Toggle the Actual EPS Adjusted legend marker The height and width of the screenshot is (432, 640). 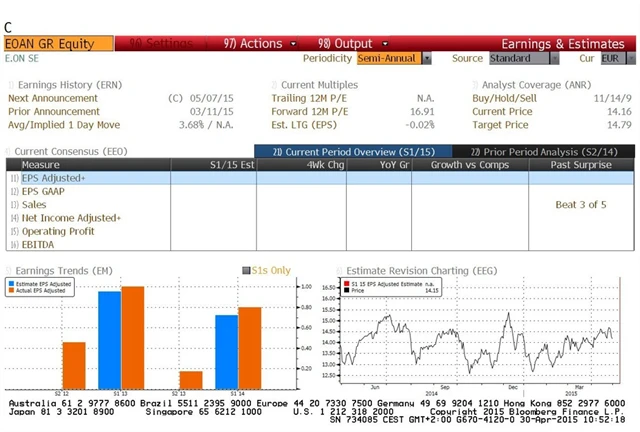pyautogui.click(x=11, y=290)
